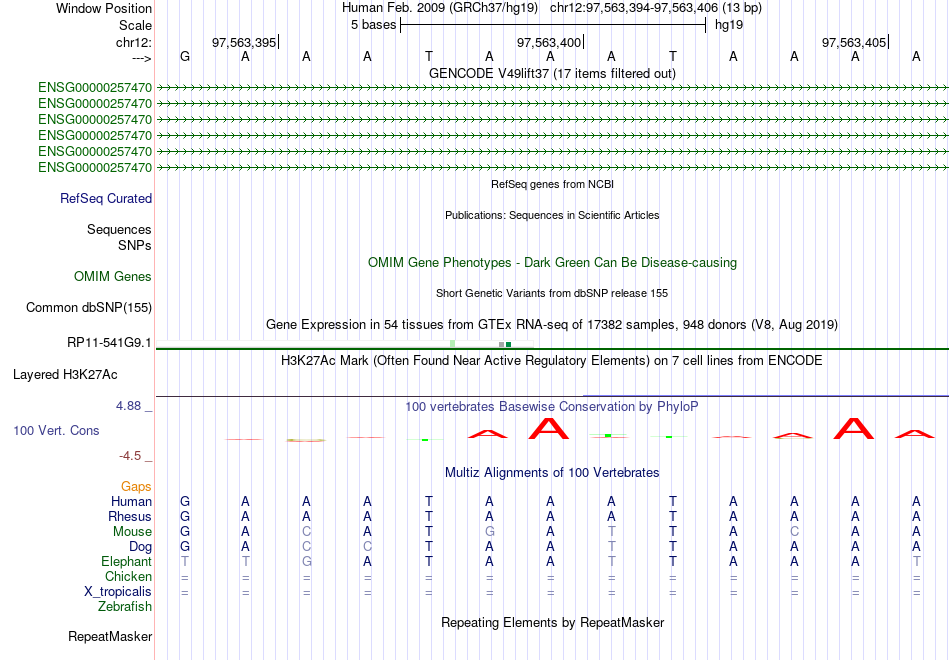Click the strand direction arrow label
Viewport: 950px width, 660px height.
[142, 58]
